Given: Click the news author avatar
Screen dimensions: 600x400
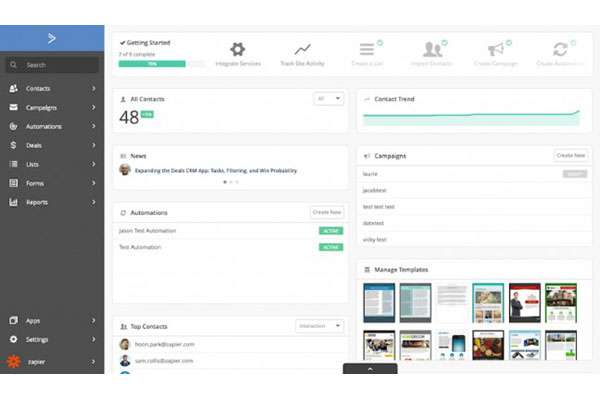Looking at the screenshot, I should click(x=125, y=170).
